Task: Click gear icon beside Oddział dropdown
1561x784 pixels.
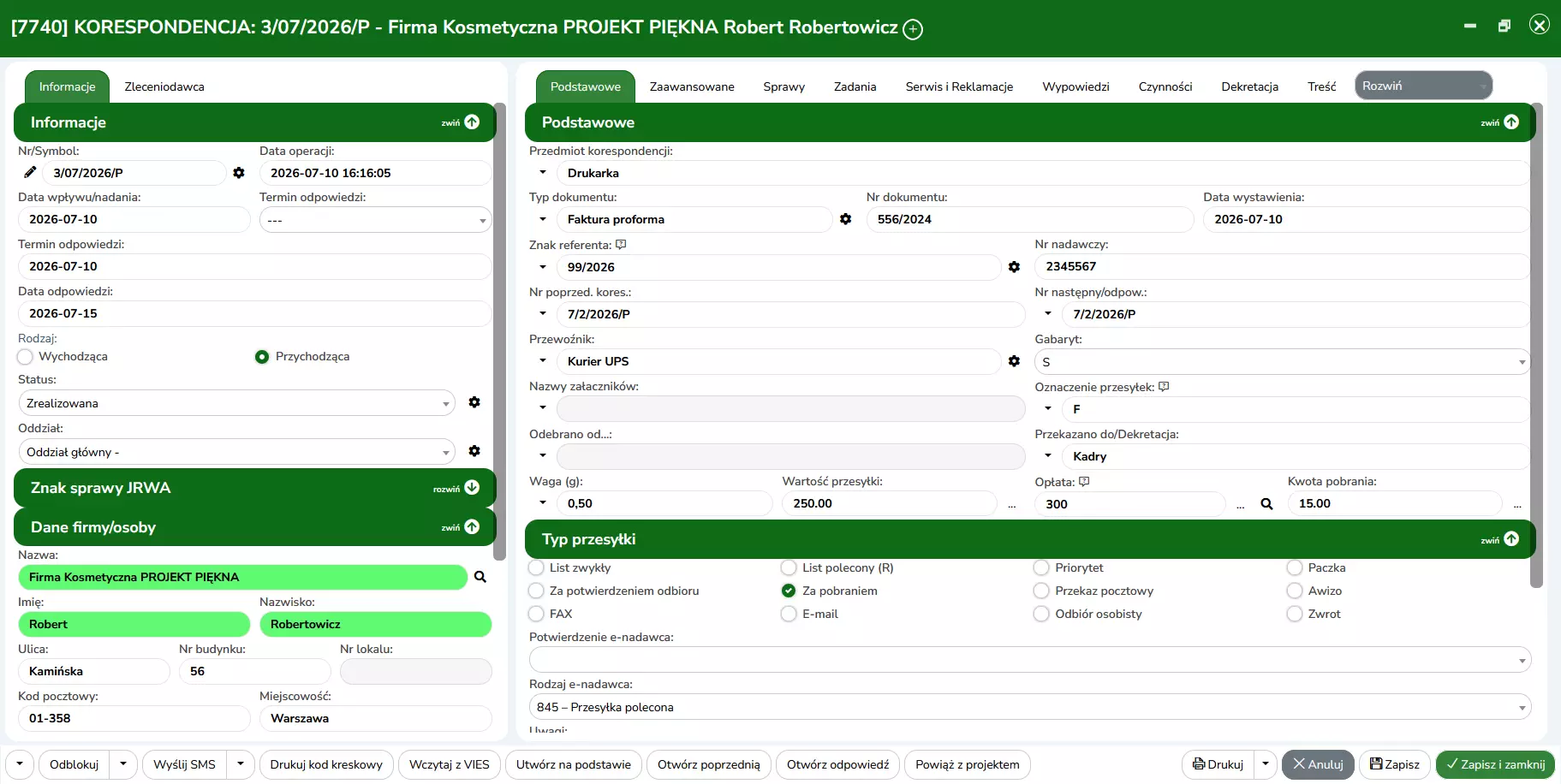Action: click(x=474, y=451)
